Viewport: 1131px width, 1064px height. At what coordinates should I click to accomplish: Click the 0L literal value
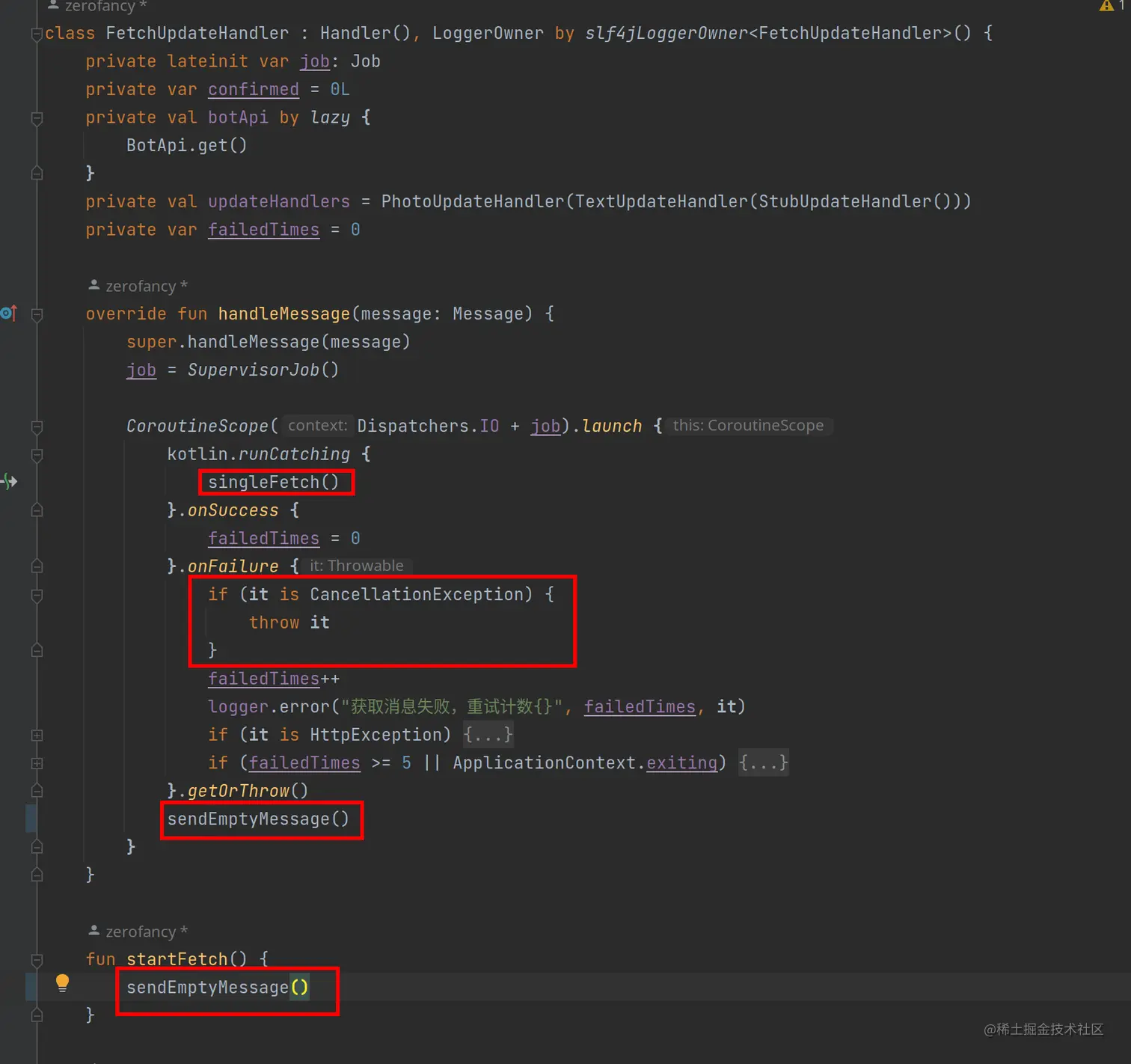click(340, 89)
